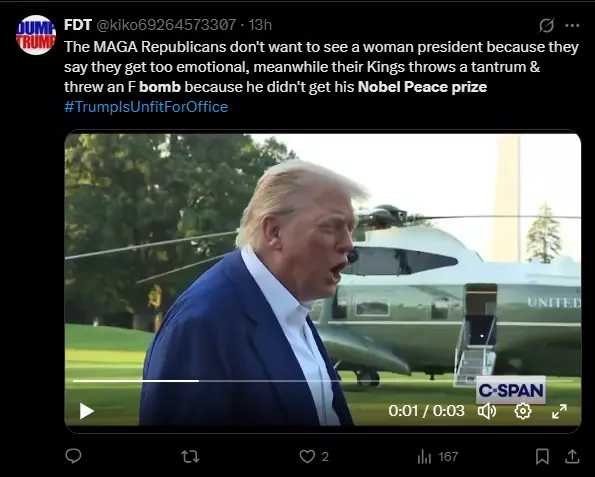Screen dimensions: 595x477
Task: Expand the video to fullscreen
Action: point(559,411)
